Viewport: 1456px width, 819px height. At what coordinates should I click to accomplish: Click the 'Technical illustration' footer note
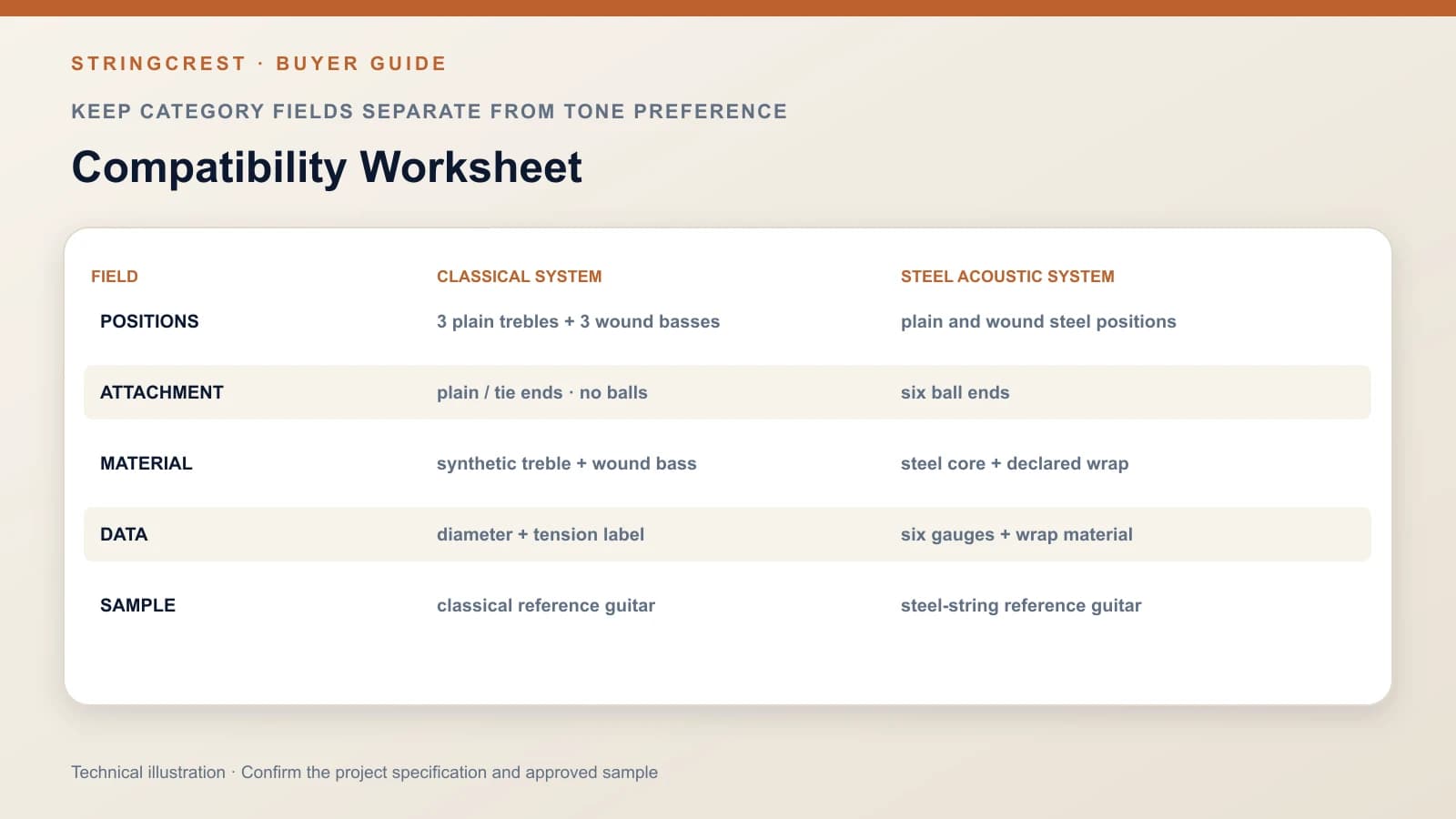pos(364,773)
